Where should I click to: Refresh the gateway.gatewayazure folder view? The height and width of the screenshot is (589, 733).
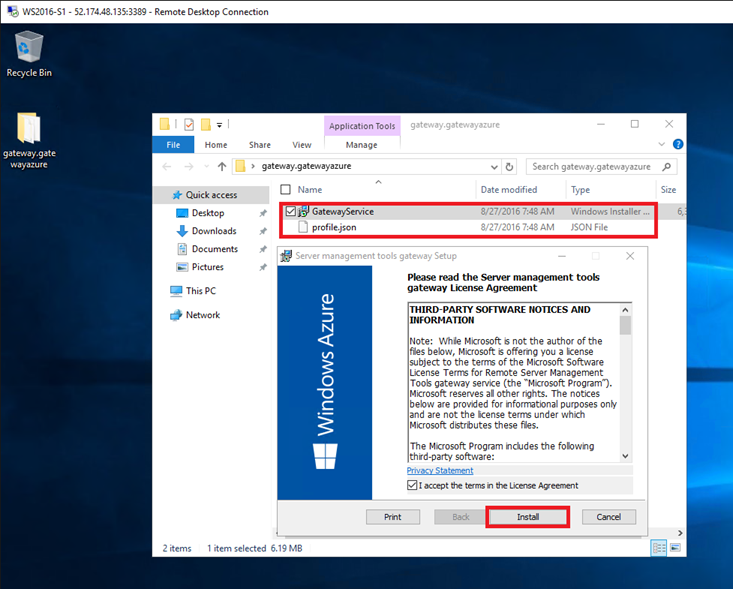click(x=509, y=166)
